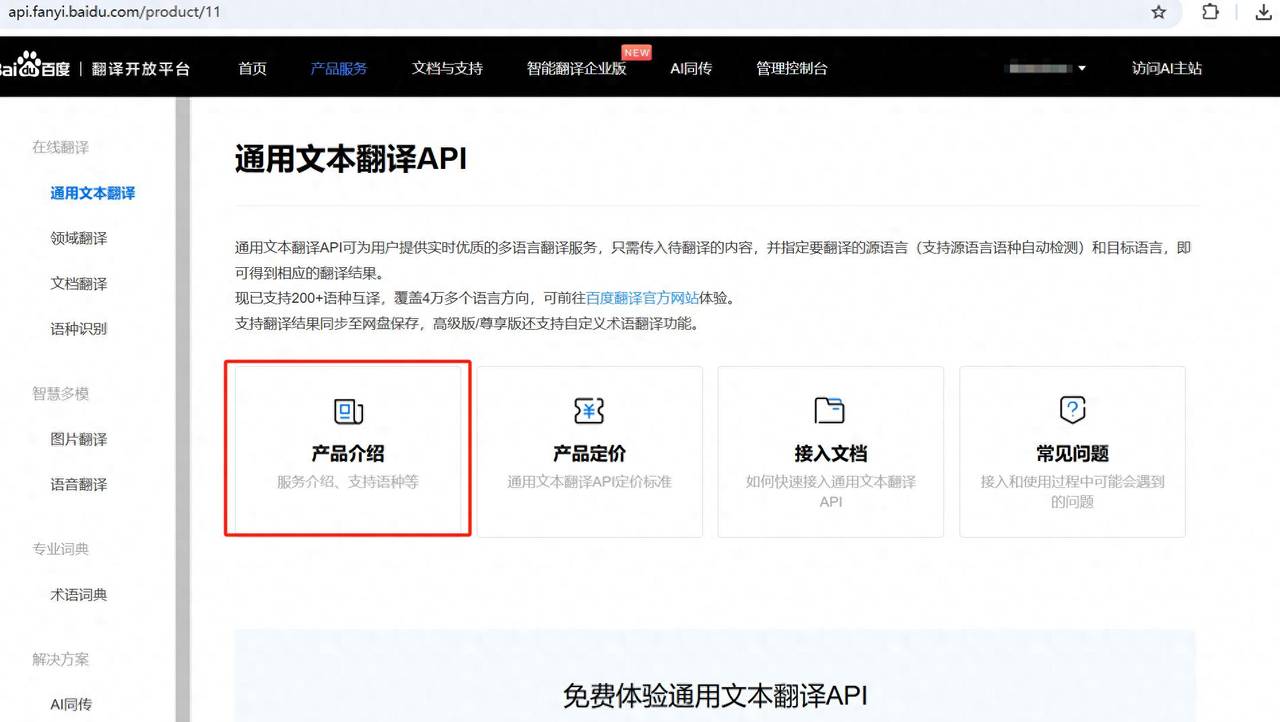
Task: Click the question-mark icon above 常见问题
Action: point(1071,409)
